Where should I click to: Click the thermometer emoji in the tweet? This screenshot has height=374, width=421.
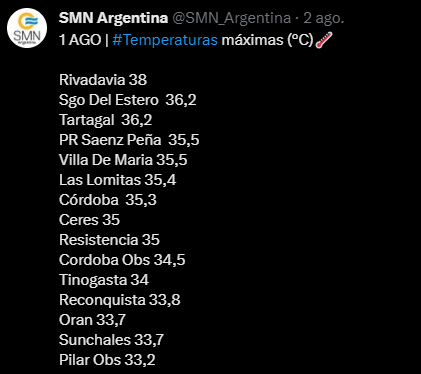click(324, 40)
